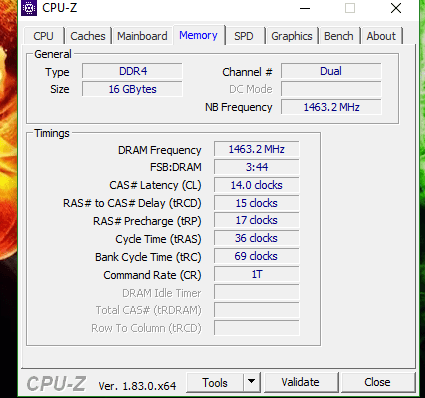
Task: Open the Bench tab
Action: click(339, 36)
